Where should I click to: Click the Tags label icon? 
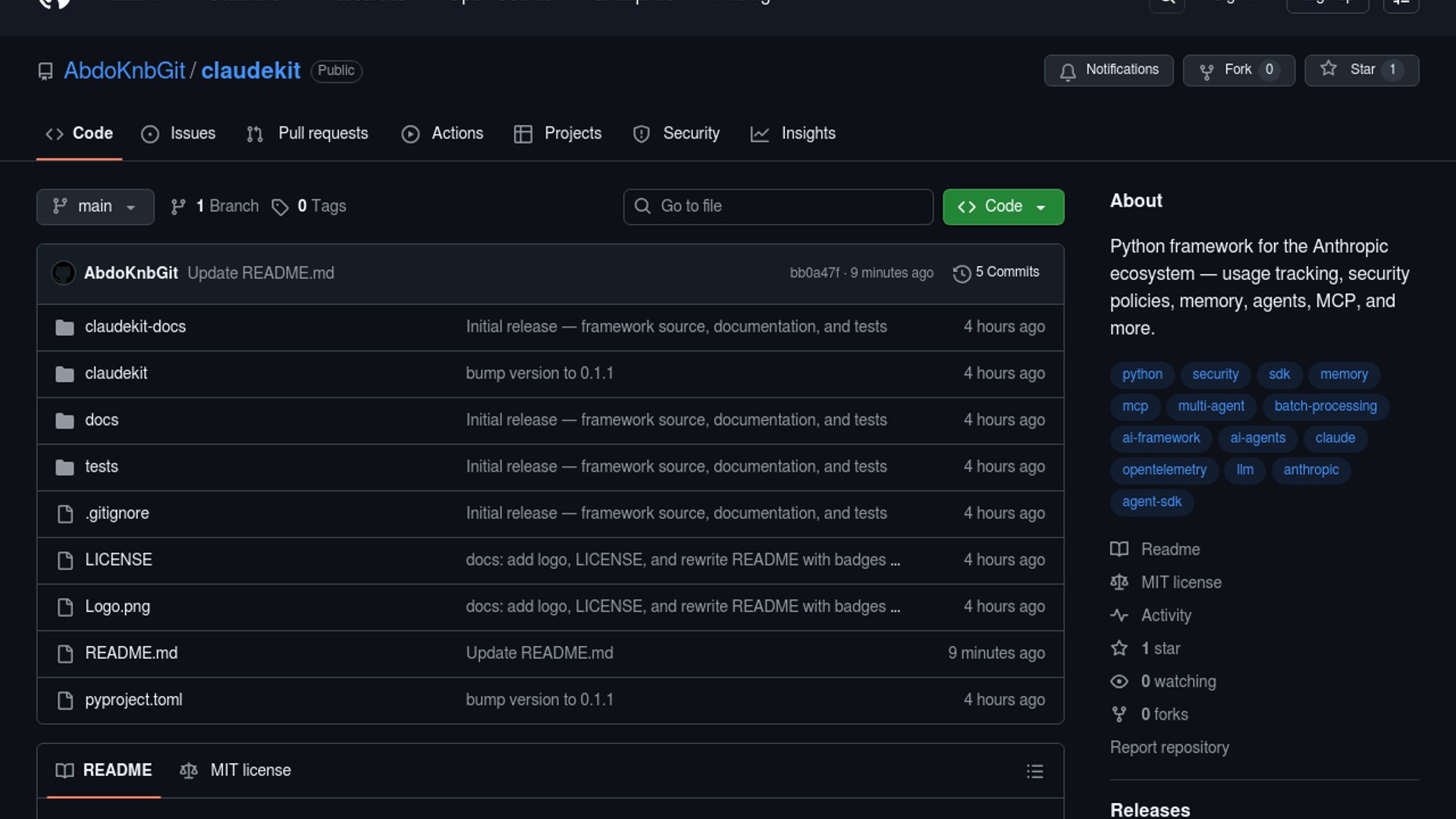[x=280, y=207]
